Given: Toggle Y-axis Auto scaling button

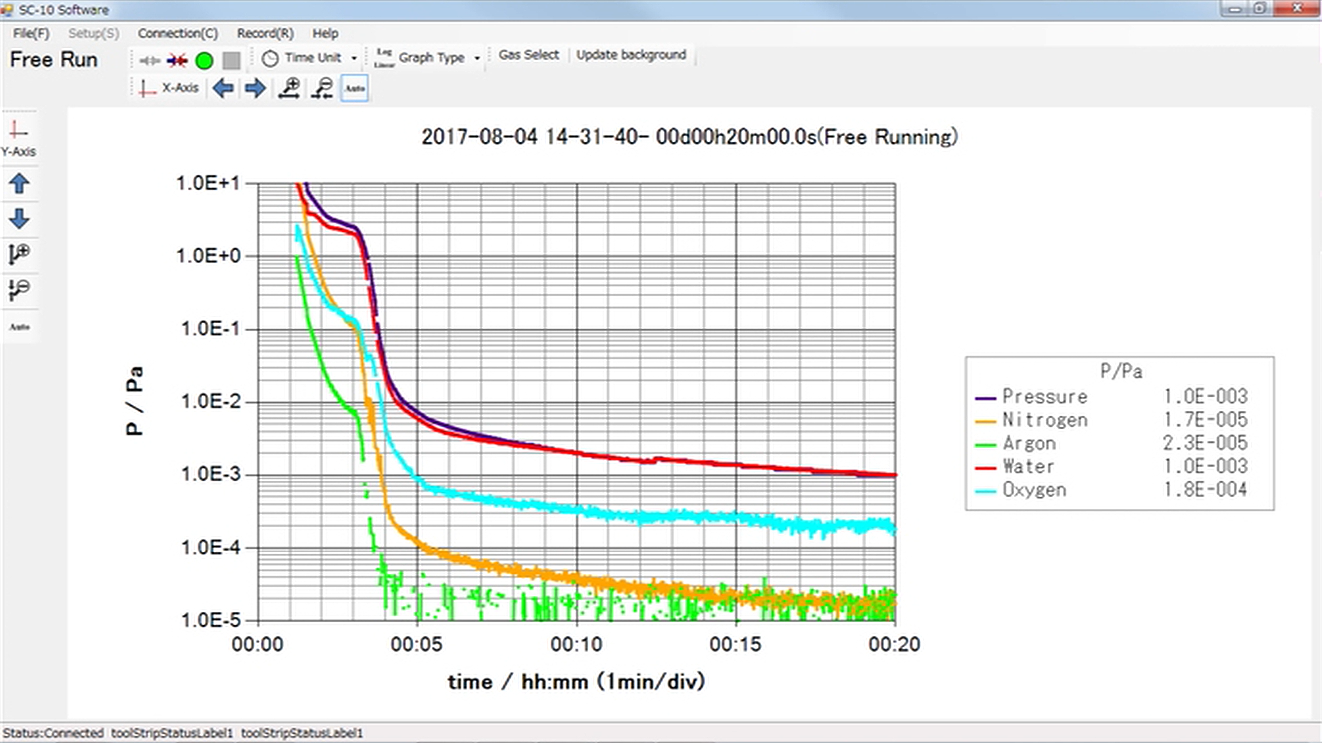Looking at the screenshot, I should [19, 326].
